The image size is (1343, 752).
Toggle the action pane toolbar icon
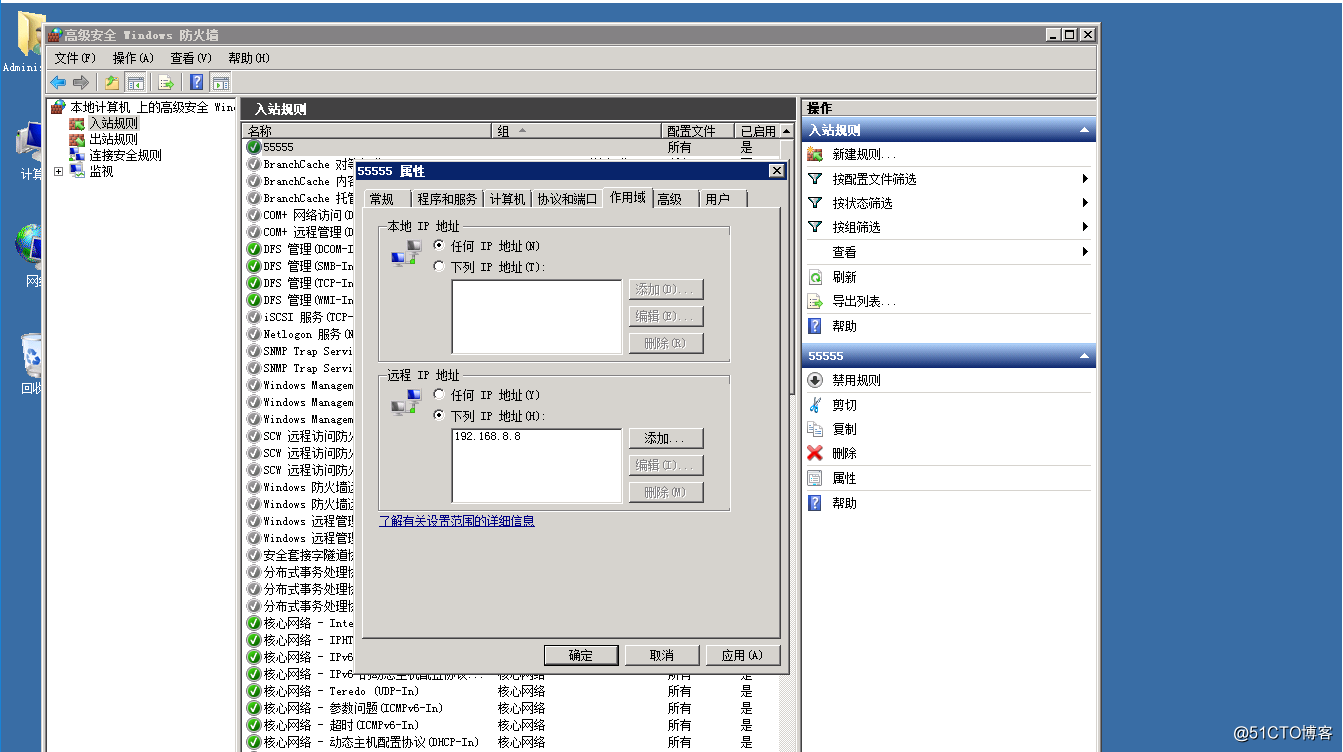point(221,82)
